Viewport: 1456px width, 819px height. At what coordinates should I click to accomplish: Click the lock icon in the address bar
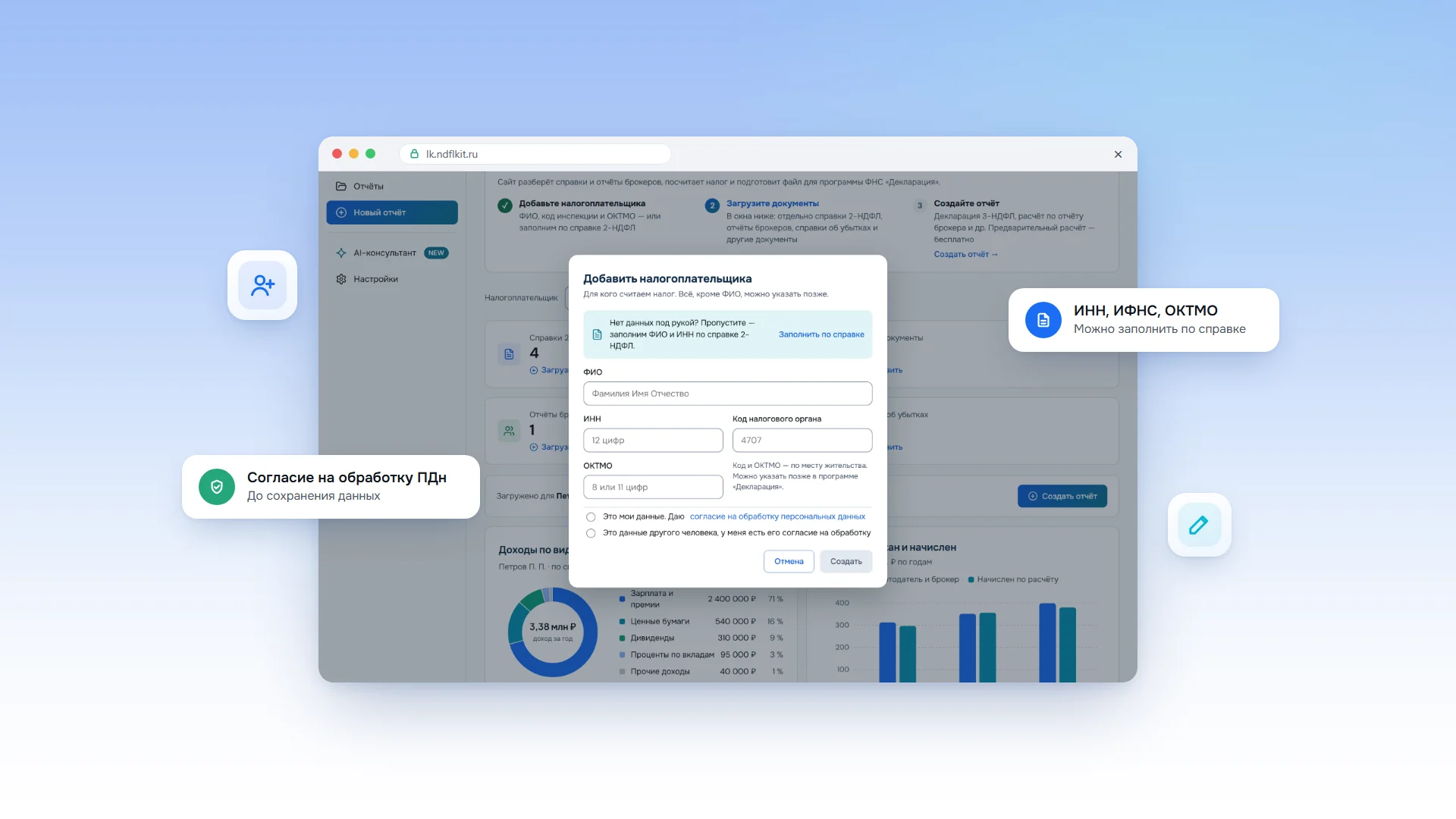[415, 154]
